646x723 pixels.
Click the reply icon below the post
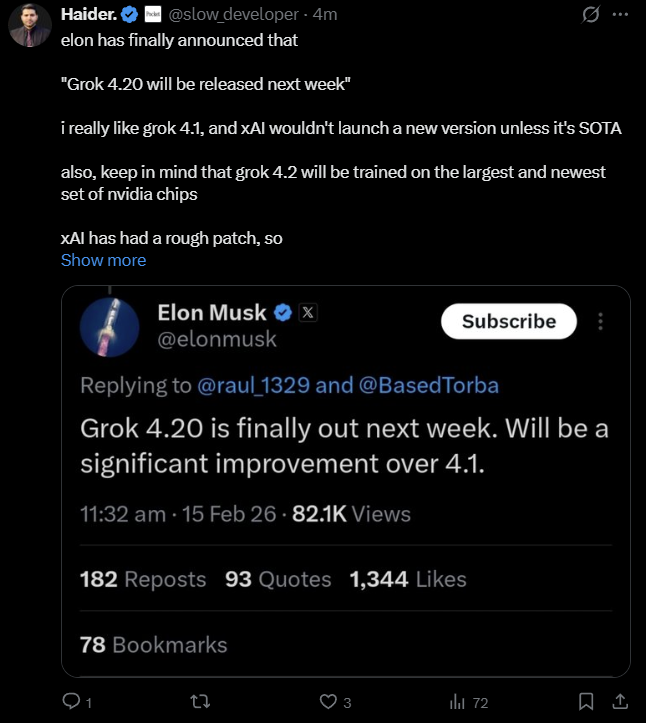click(71, 702)
